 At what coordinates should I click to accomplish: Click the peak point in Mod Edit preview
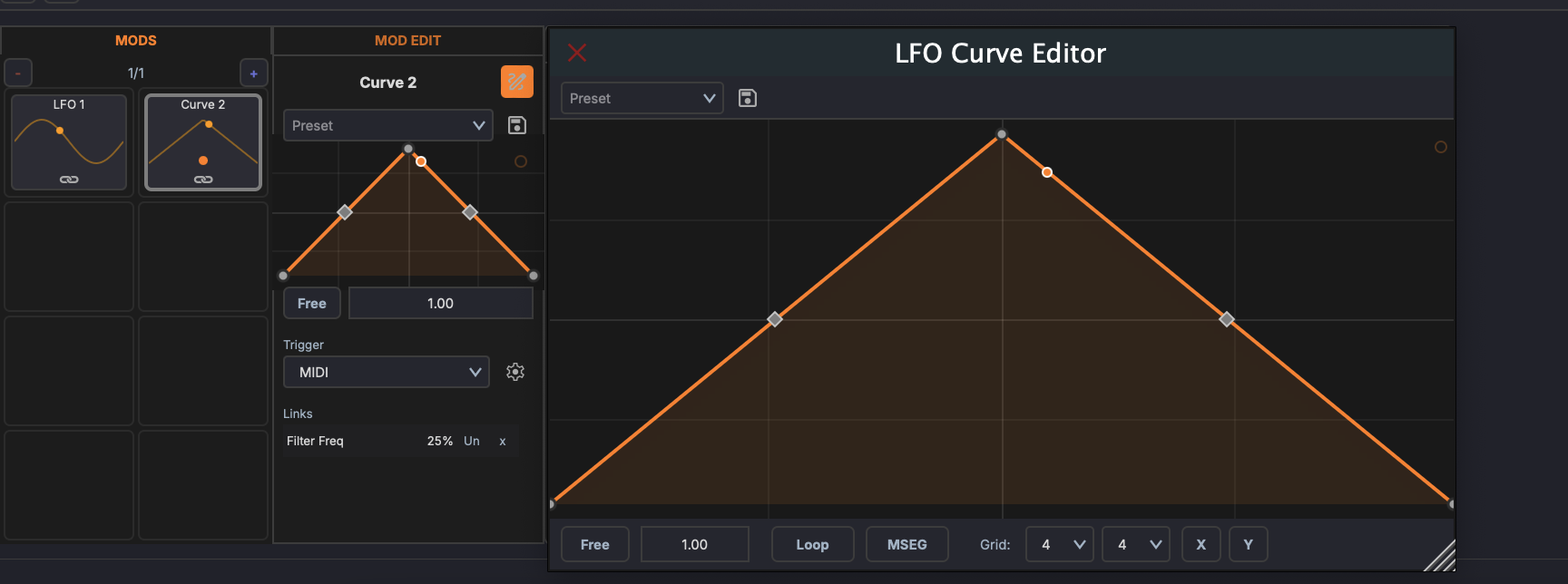coord(408,149)
